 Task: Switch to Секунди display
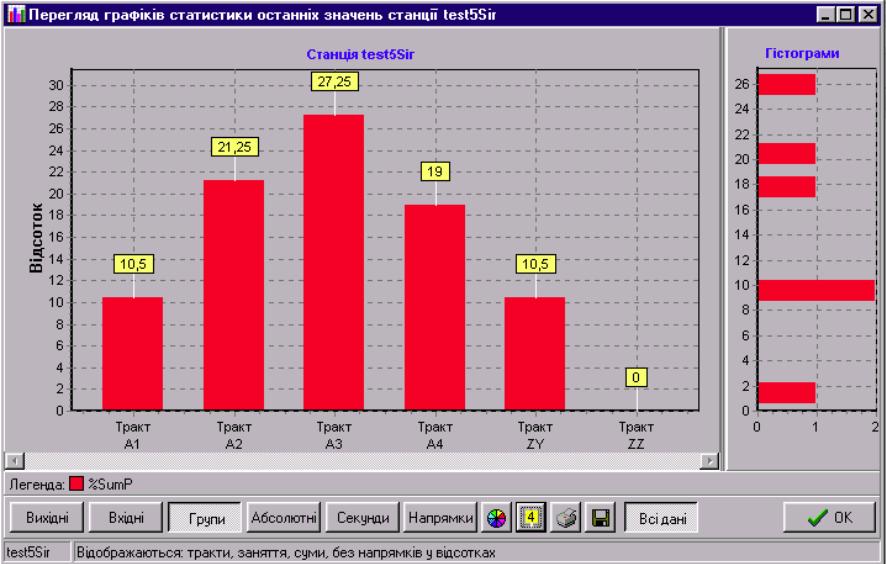pos(362,518)
